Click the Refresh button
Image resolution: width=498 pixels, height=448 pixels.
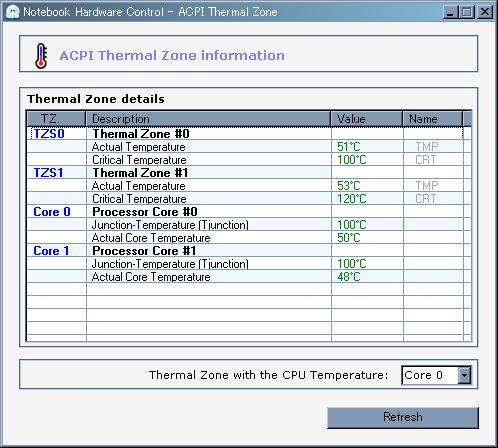coord(403,417)
